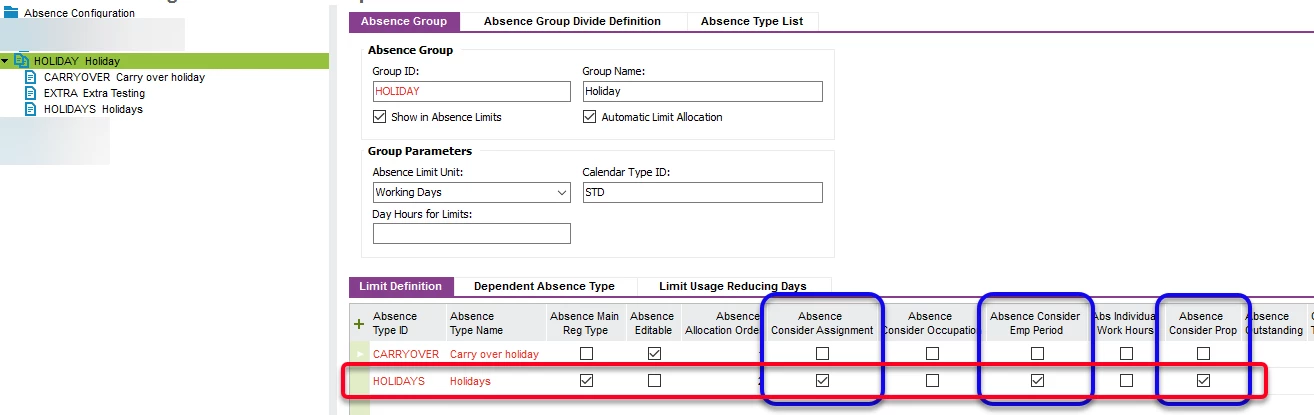Screen dimensions: 1314x415
Task: Click the Group Name text field
Action: [702, 91]
